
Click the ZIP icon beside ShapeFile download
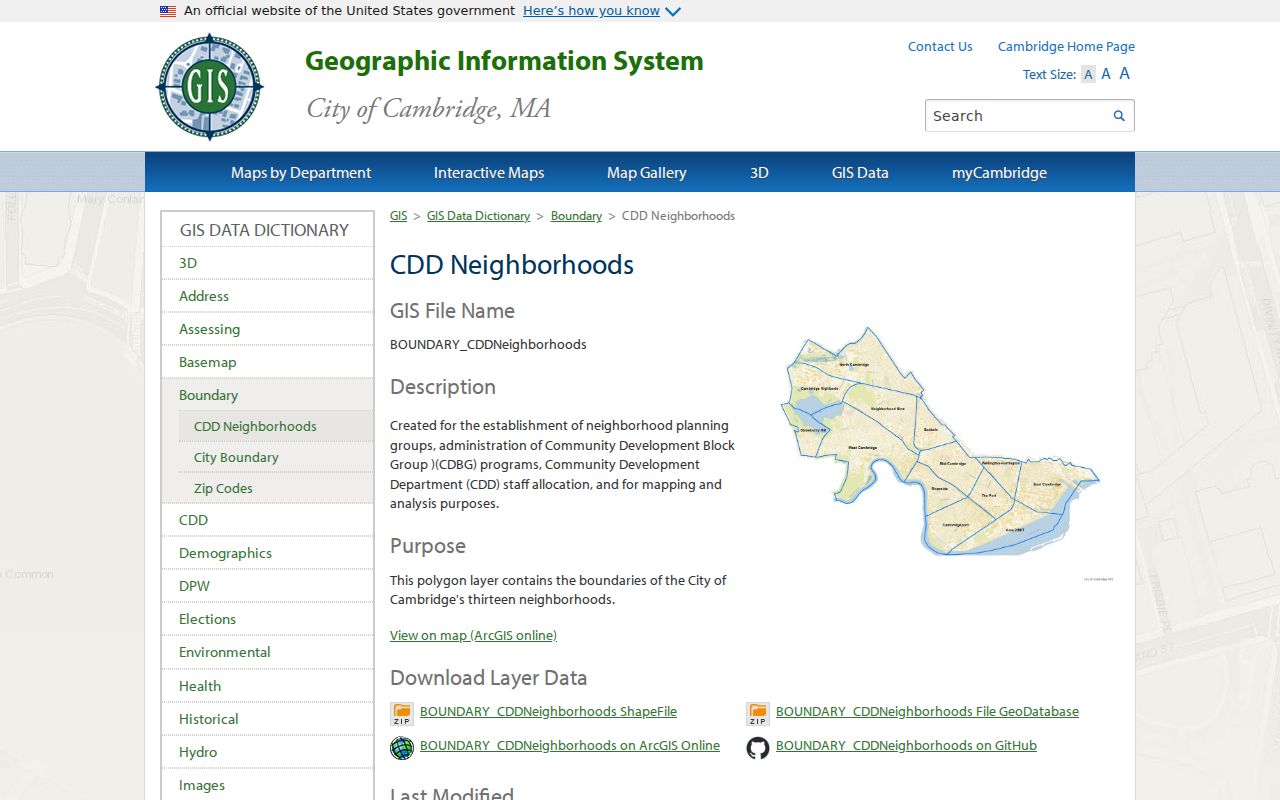point(402,713)
